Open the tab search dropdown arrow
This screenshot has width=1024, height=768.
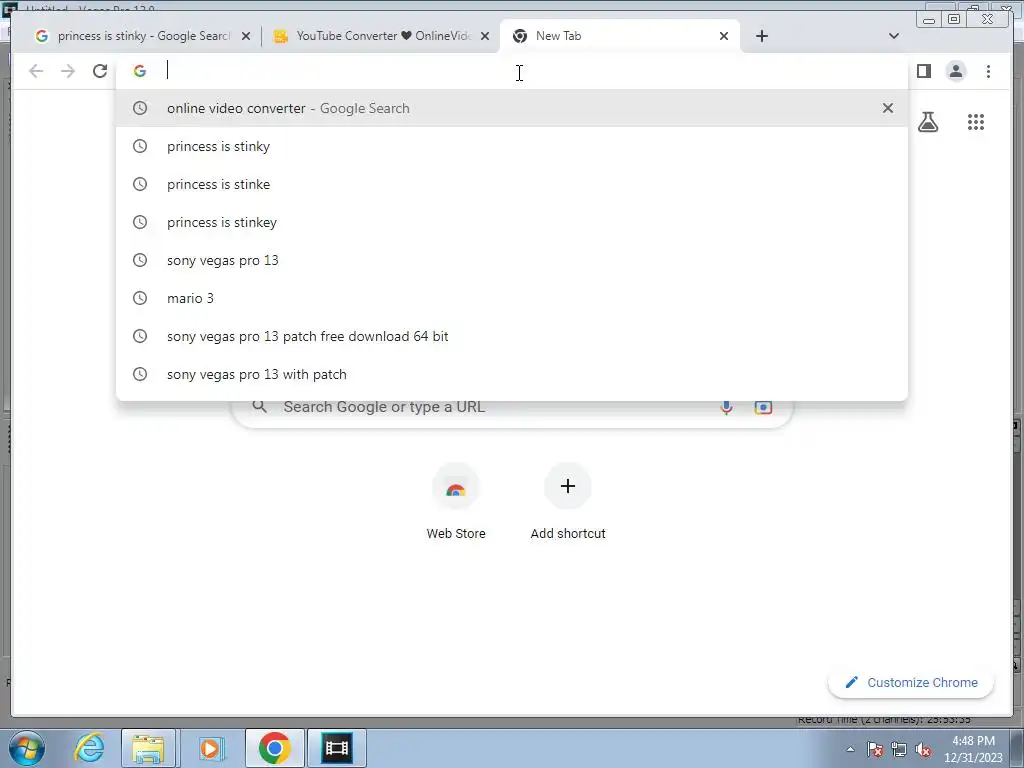pyautogui.click(x=893, y=36)
